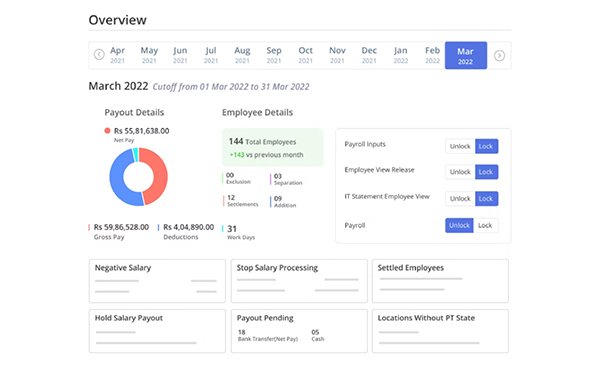Viewport: 600px width, 370px height.
Task: Click the Rs 55,81,638.00 Net Pay amount
Action: point(142,131)
